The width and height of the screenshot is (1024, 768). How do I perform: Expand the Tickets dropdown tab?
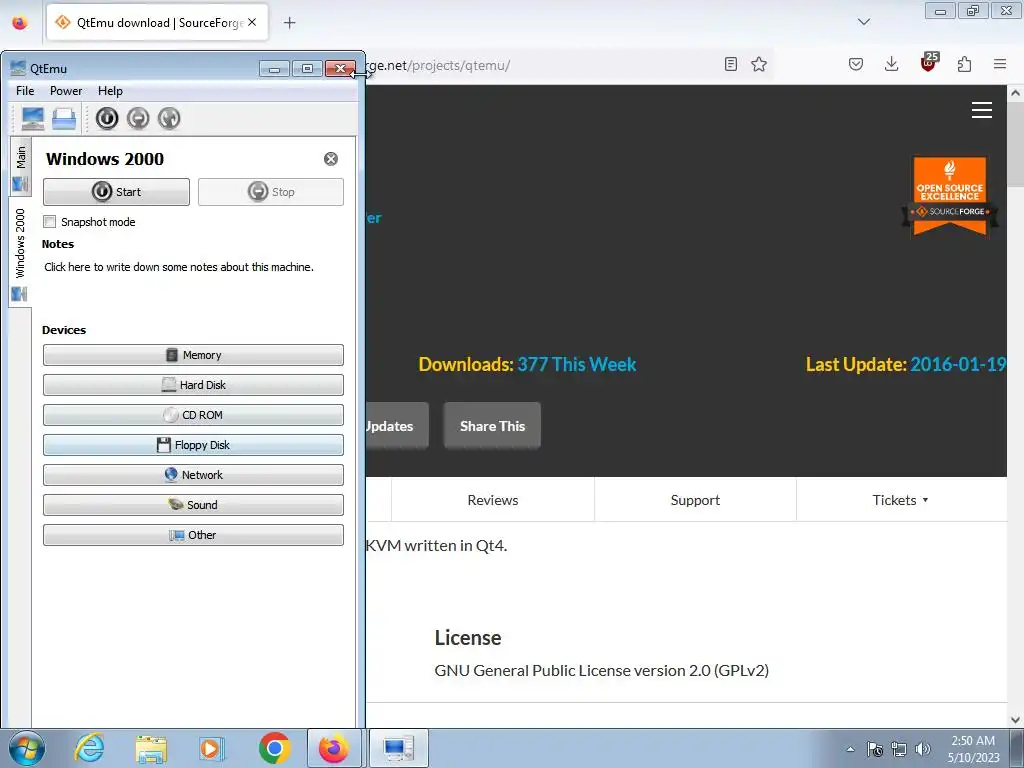coord(901,500)
